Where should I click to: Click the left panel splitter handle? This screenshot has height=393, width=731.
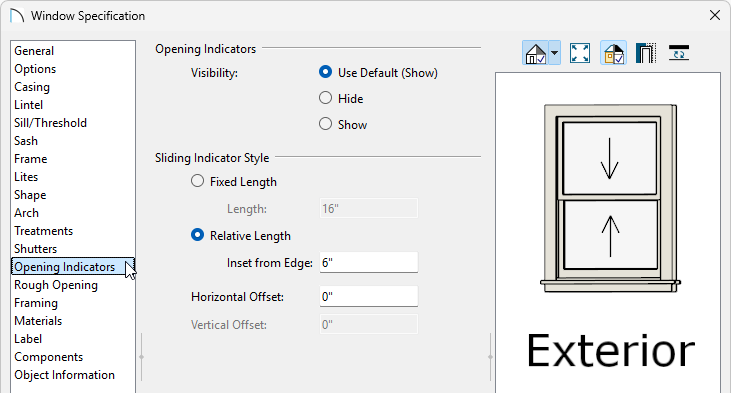(x=141, y=357)
